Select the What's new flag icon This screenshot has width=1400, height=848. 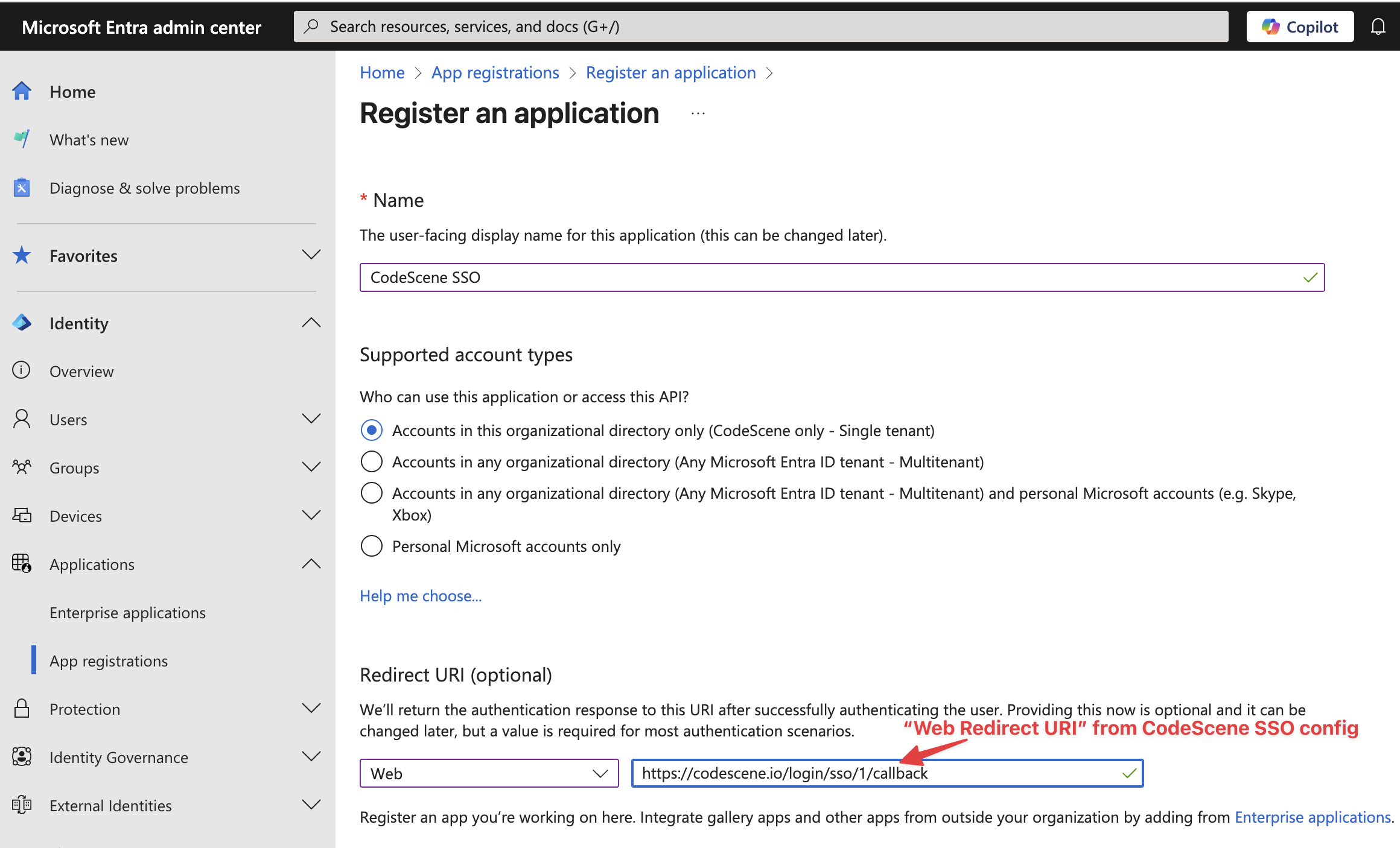[22, 139]
